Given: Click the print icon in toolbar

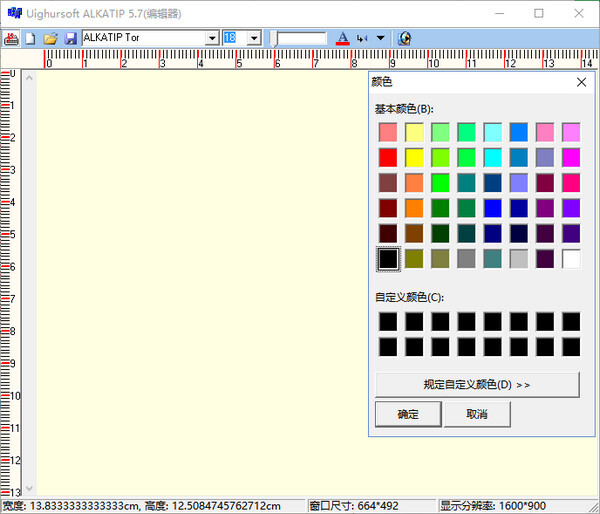Looking at the screenshot, I should [11, 38].
